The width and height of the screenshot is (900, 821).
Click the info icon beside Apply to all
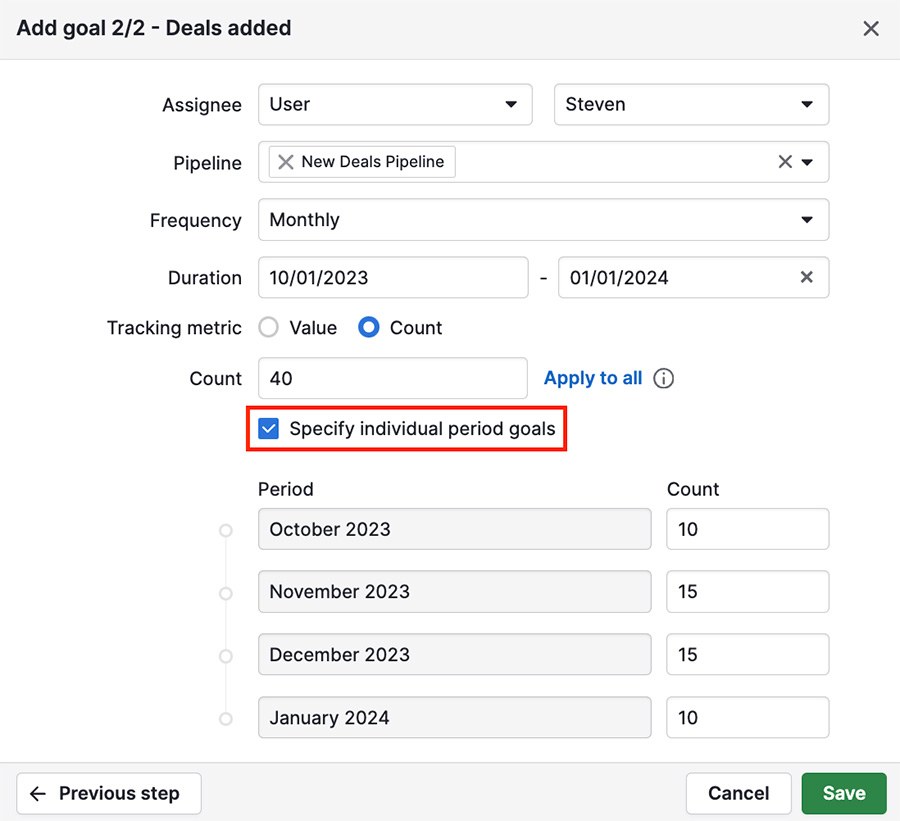point(662,378)
